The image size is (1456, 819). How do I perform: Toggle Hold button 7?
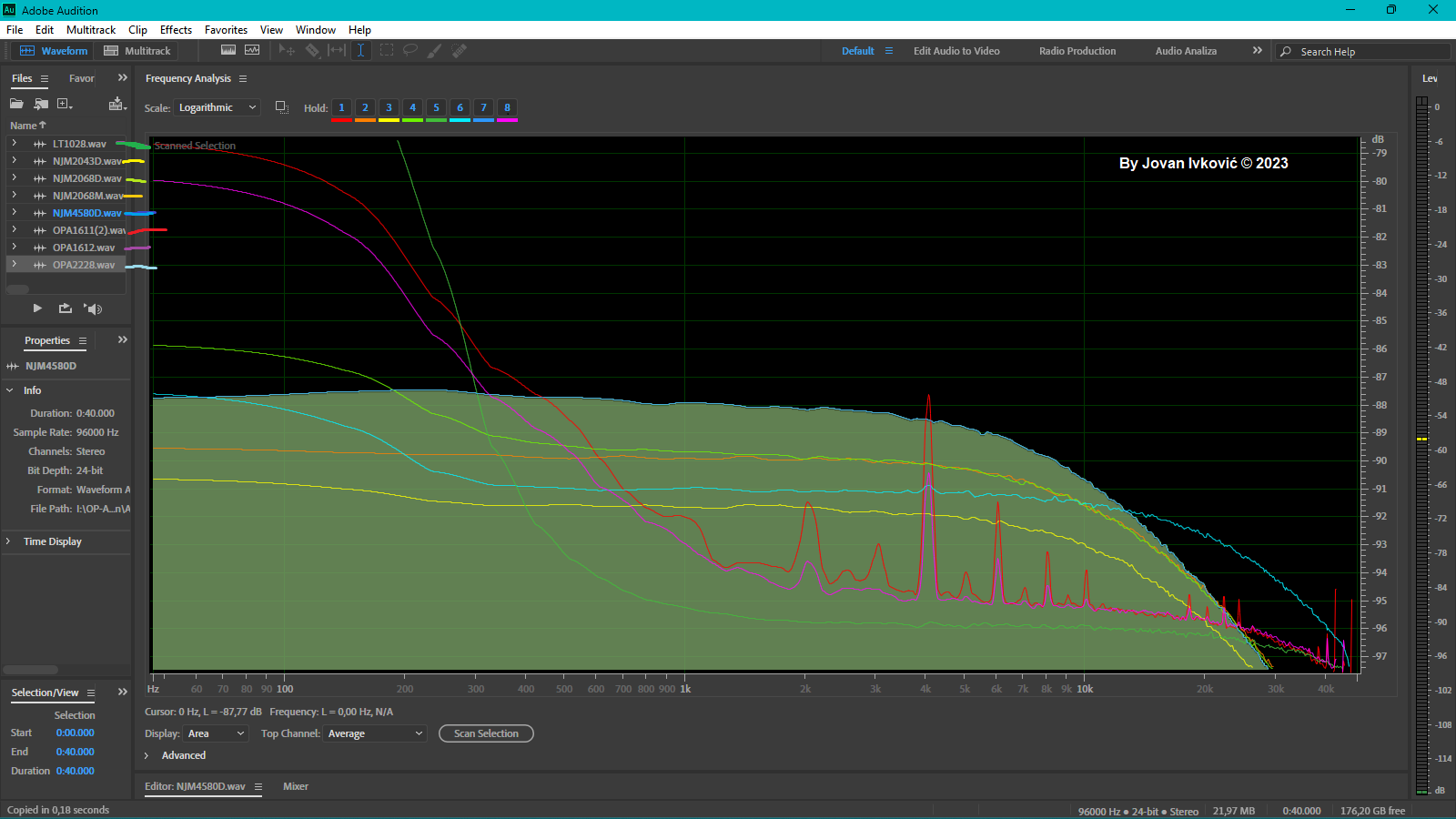coord(484,108)
